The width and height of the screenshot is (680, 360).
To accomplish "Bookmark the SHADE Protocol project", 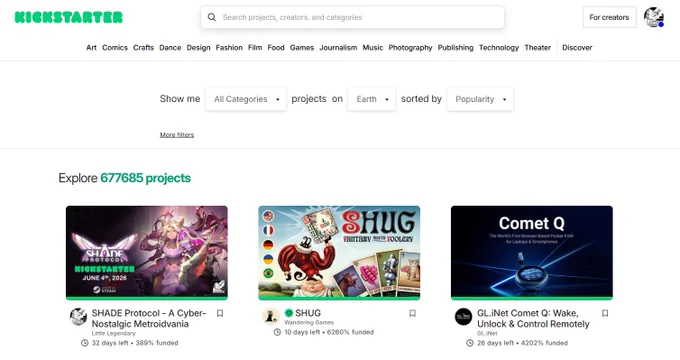I will click(220, 313).
